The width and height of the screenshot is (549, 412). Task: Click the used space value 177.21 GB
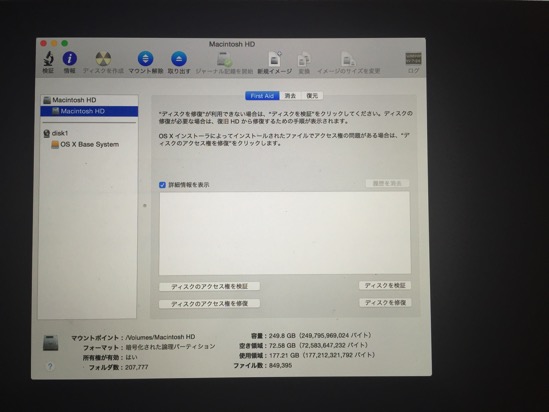click(x=284, y=356)
